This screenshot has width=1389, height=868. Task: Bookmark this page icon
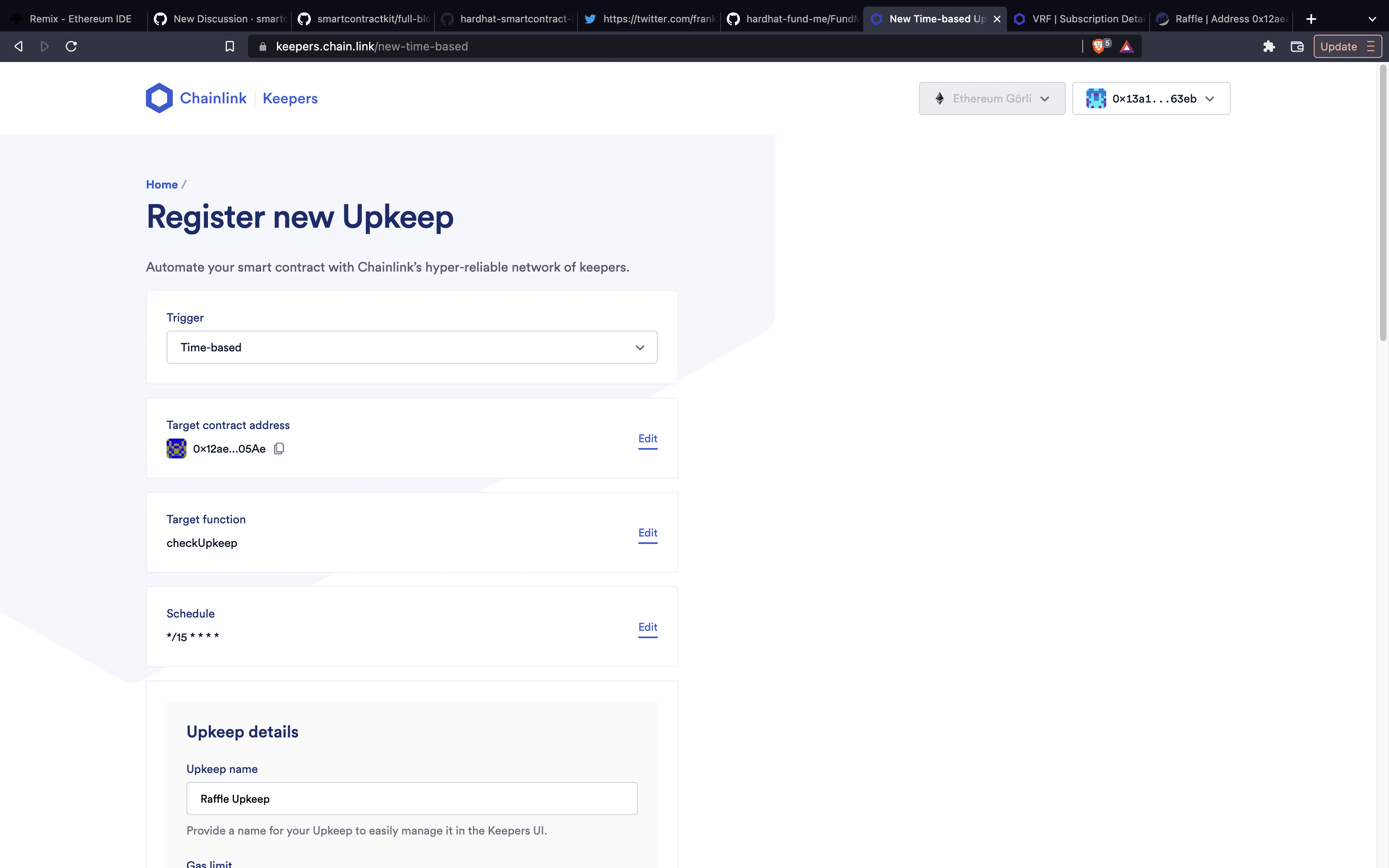229,46
